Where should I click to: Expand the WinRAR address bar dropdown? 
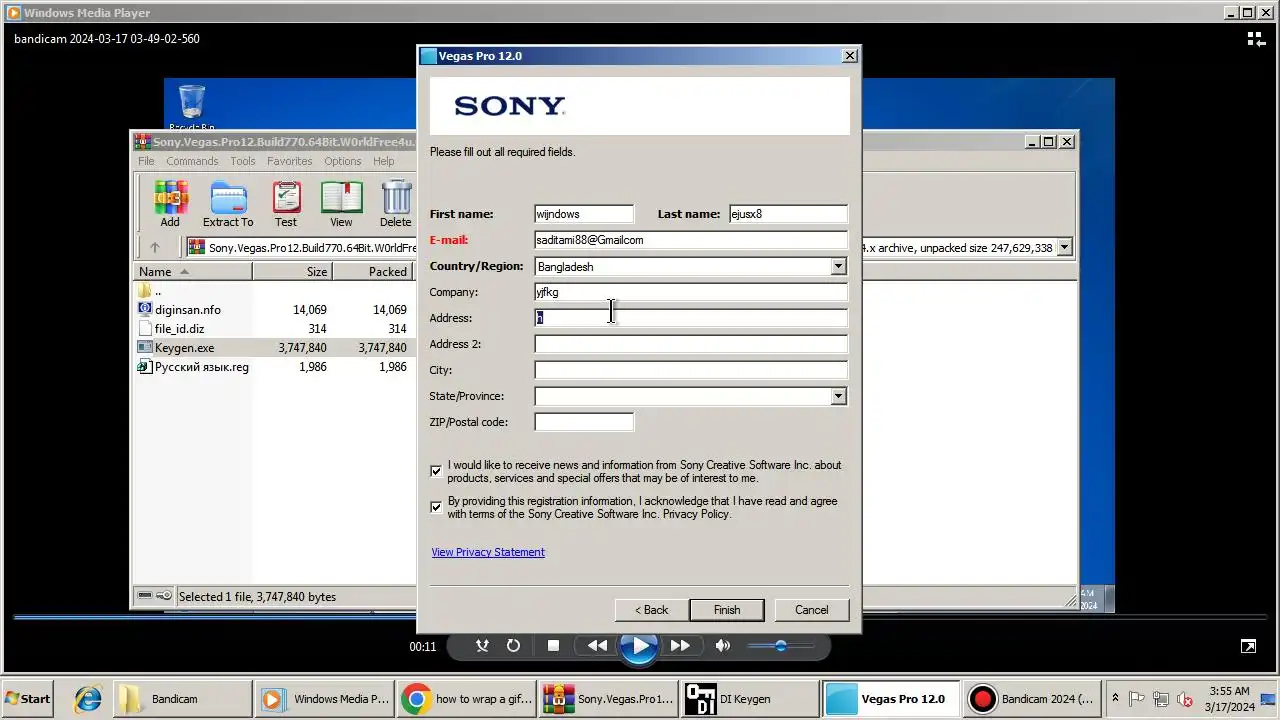[x=1064, y=247]
